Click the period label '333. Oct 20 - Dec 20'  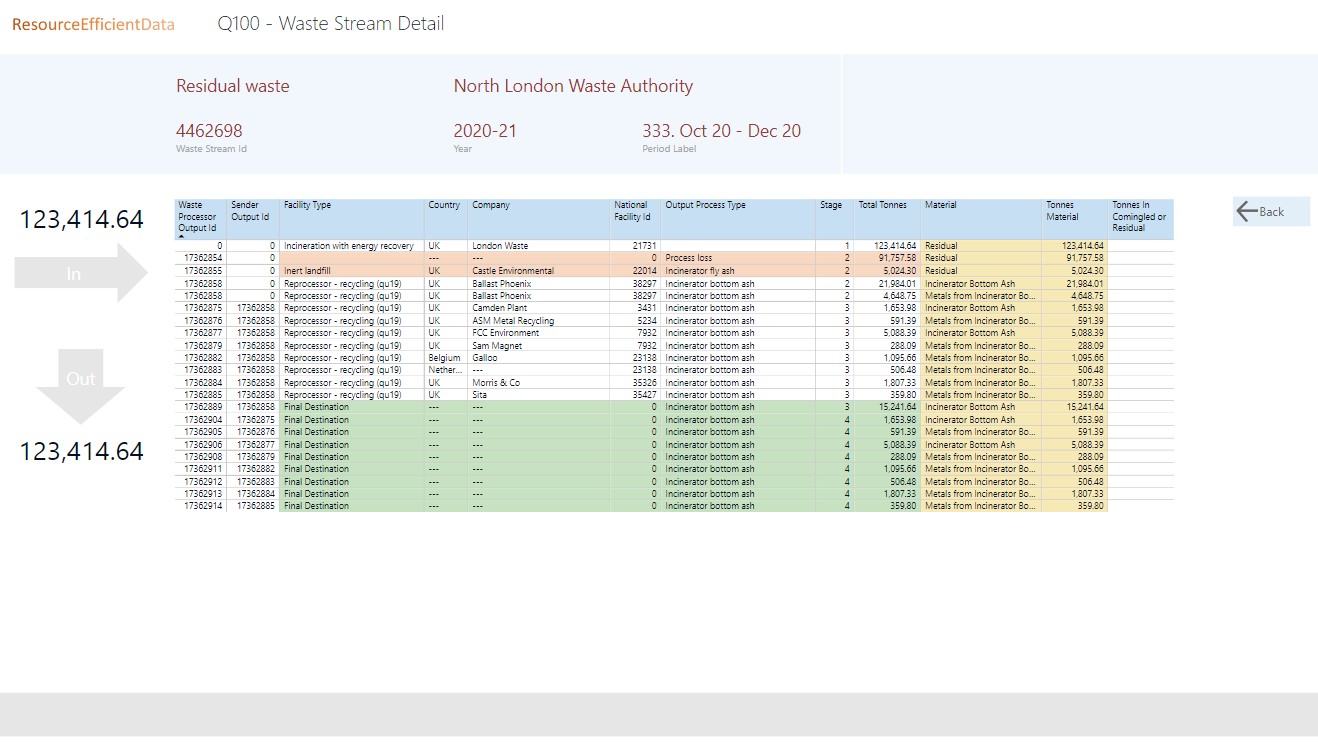pos(721,131)
